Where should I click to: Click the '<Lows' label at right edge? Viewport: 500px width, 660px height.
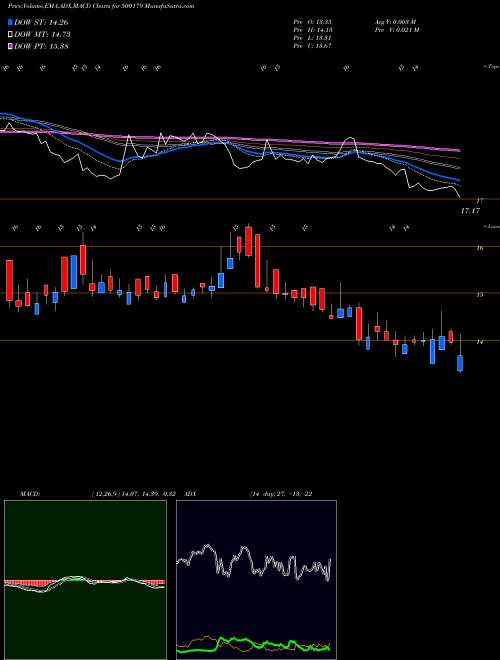(x=491, y=227)
